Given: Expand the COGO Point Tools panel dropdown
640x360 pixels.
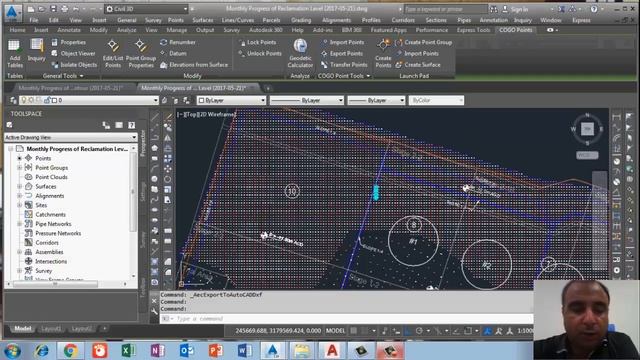Looking at the screenshot, I should coord(344,76).
